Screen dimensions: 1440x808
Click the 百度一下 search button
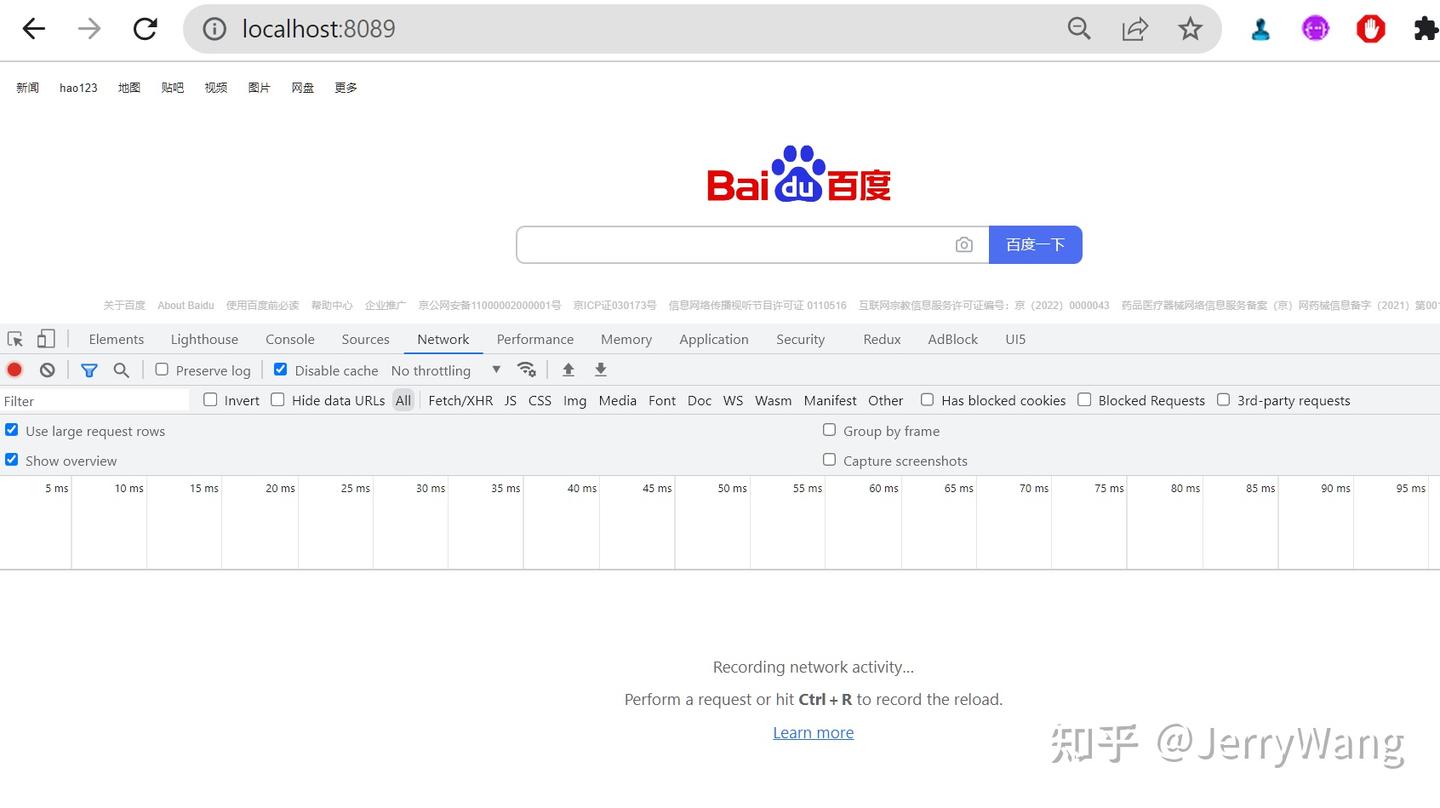(x=1035, y=245)
